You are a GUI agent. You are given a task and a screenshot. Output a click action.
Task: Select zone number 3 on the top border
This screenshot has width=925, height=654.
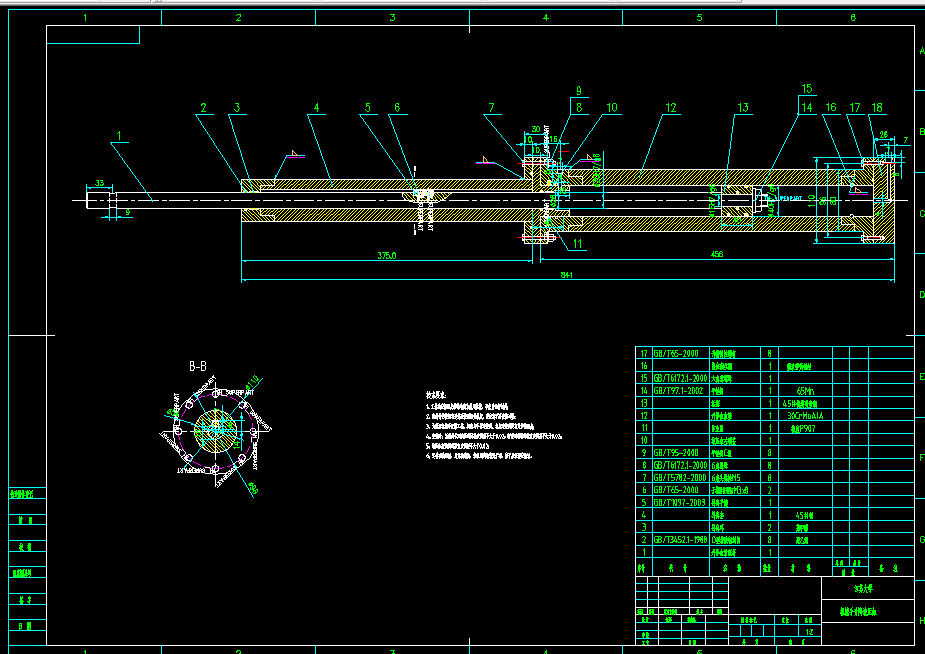click(392, 18)
